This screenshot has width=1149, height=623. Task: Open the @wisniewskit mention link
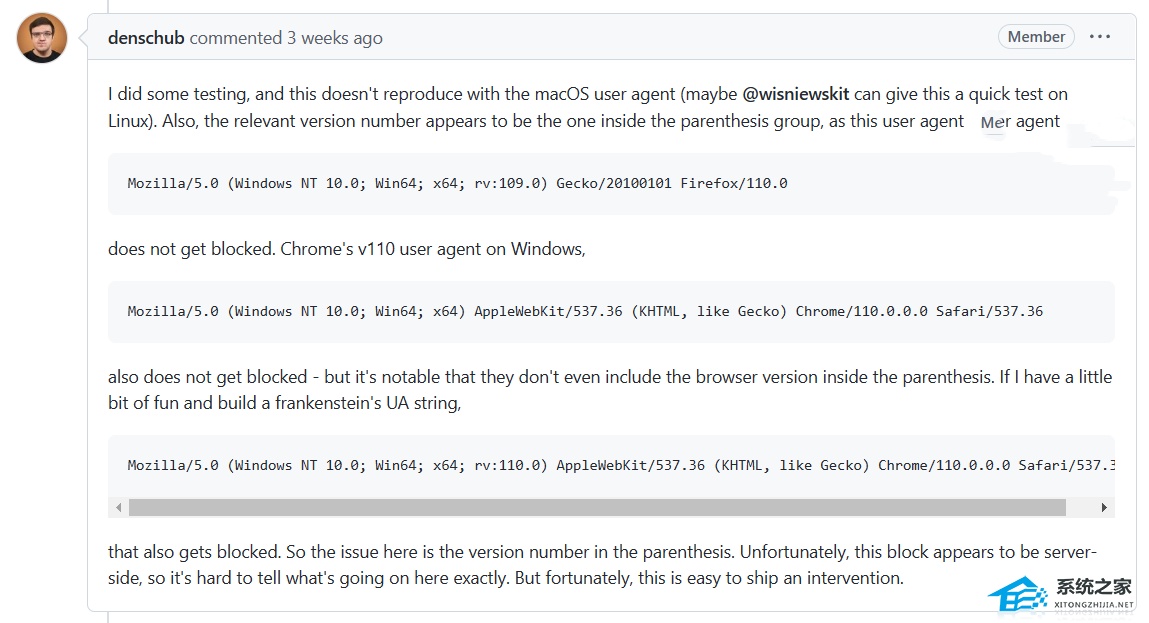click(796, 94)
